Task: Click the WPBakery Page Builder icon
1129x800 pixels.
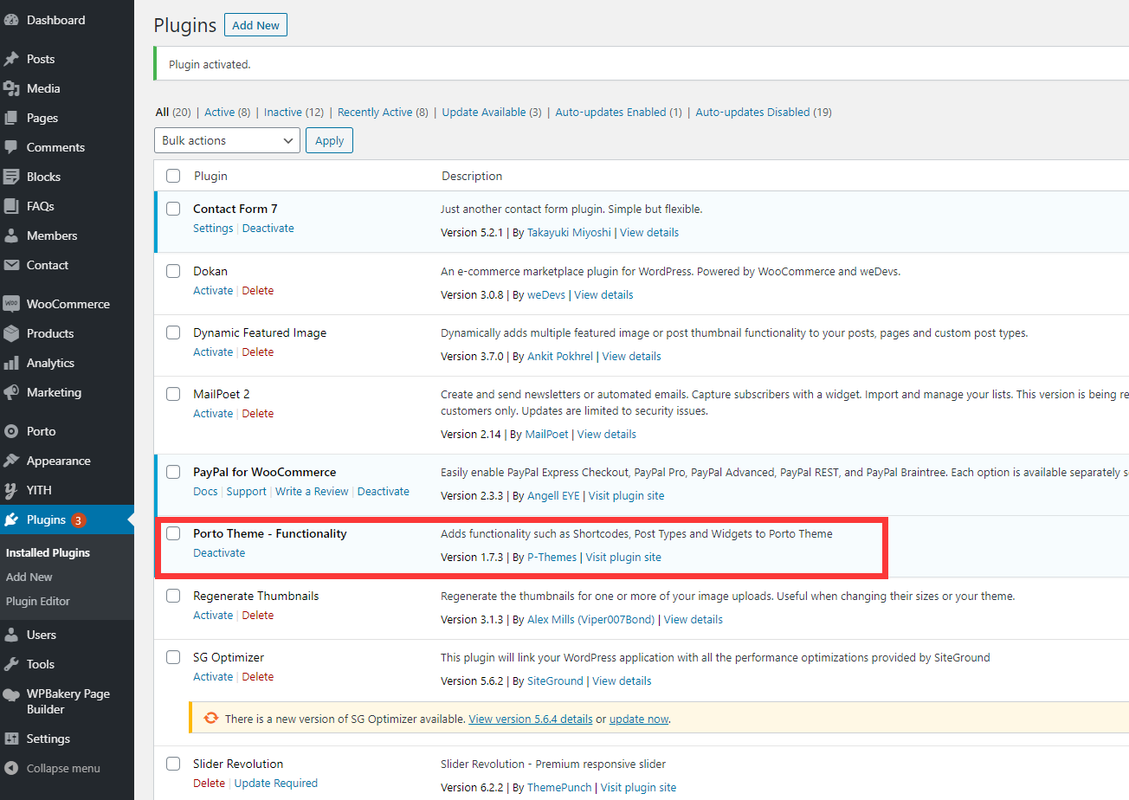Action: (x=12, y=695)
